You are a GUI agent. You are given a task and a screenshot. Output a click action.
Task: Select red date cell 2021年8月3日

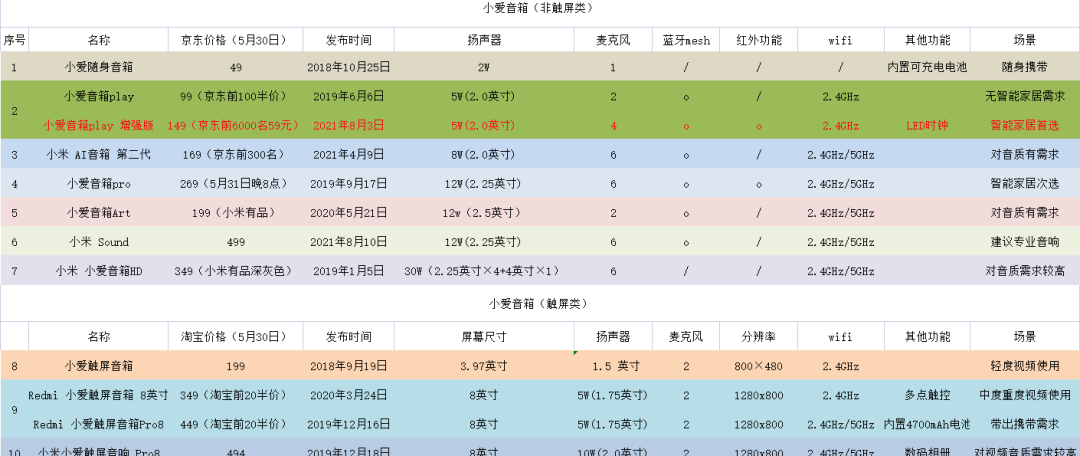tap(349, 125)
